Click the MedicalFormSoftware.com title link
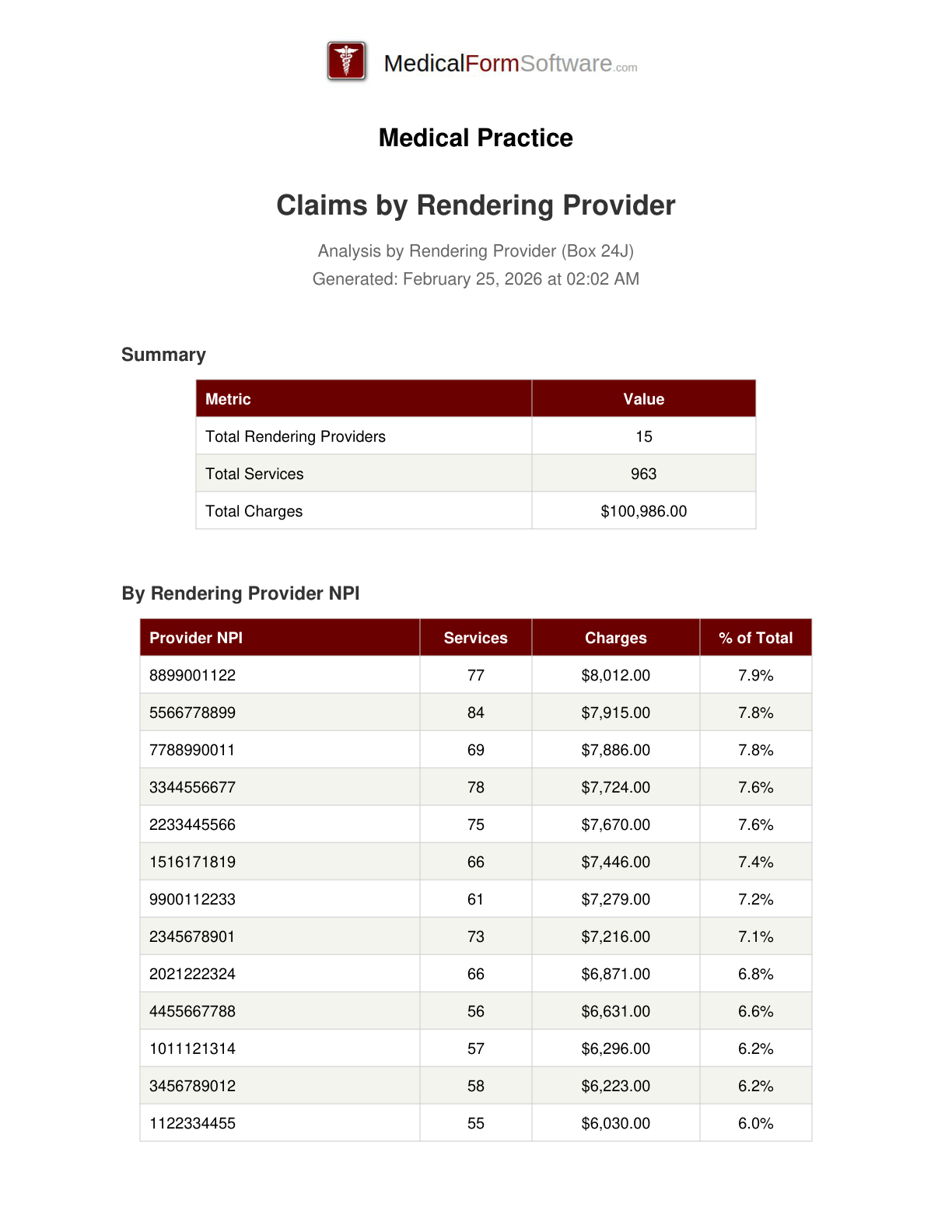Screen dimensions: 952x1232 coord(510,63)
